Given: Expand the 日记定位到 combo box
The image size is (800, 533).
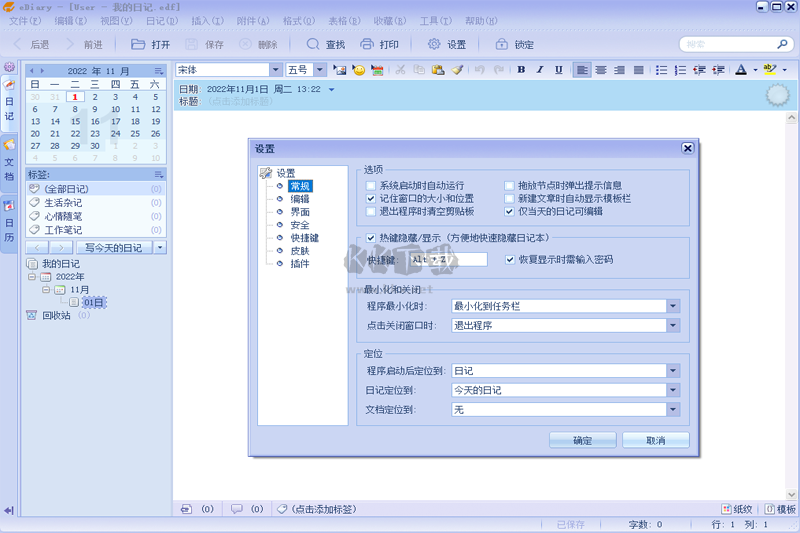Looking at the screenshot, I should [x=674, y=390].
